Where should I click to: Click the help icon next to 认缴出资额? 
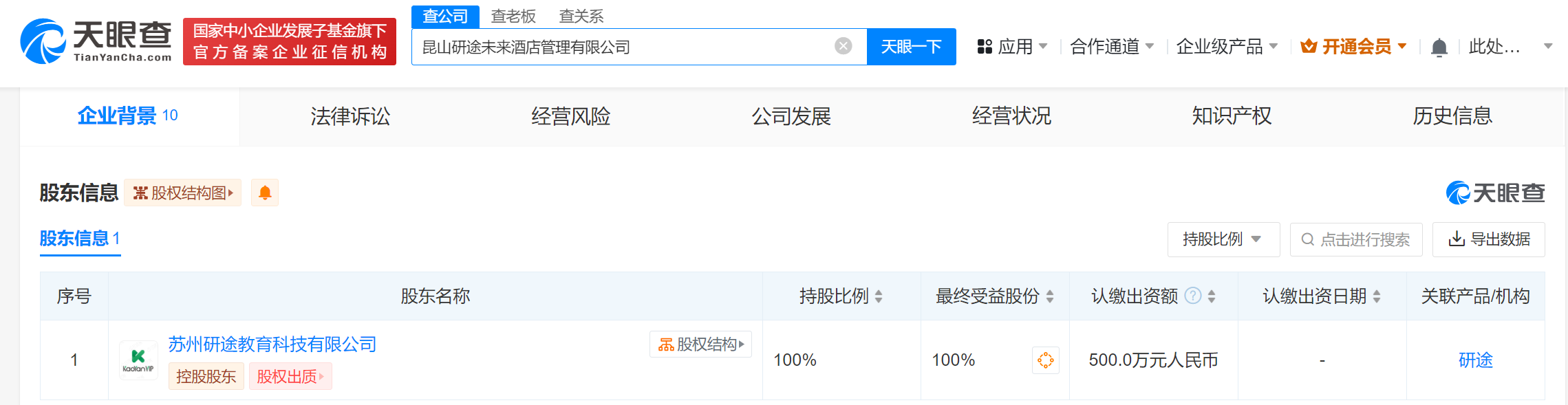coord(1193,296)
